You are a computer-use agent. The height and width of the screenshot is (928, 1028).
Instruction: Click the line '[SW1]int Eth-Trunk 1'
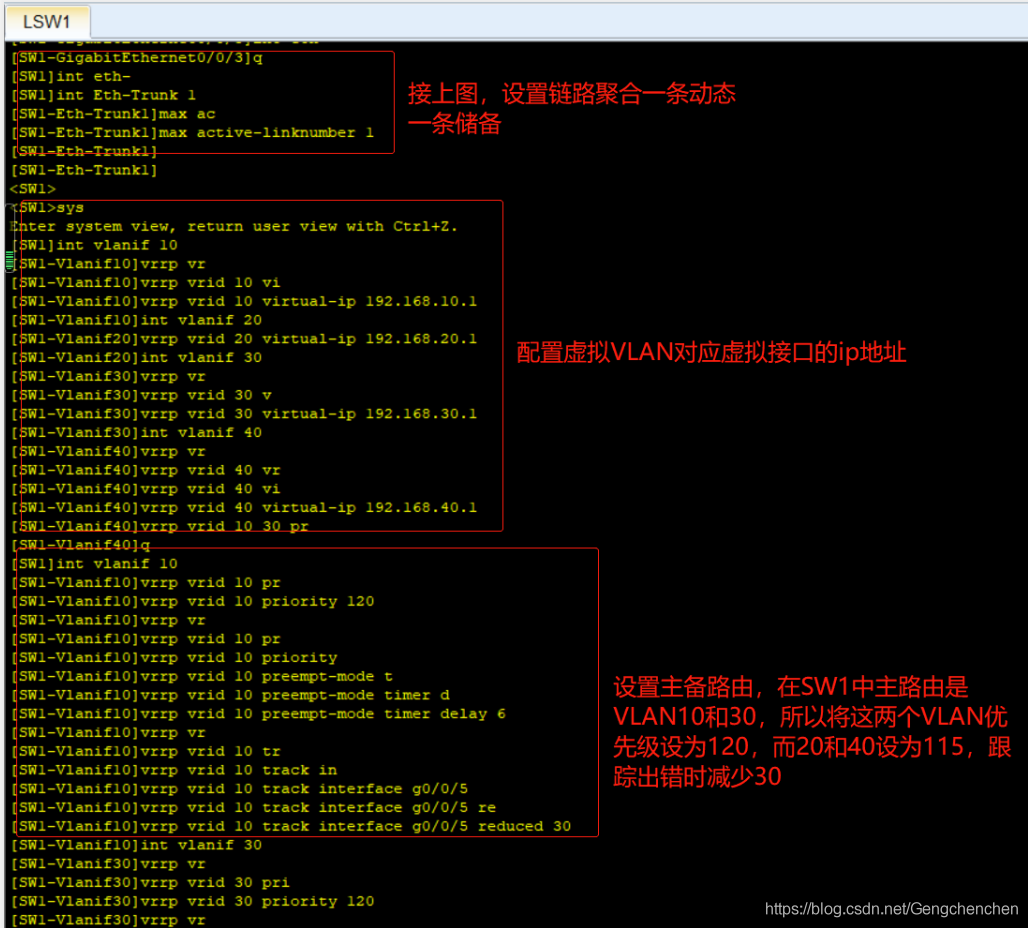[x=104, y=95]
